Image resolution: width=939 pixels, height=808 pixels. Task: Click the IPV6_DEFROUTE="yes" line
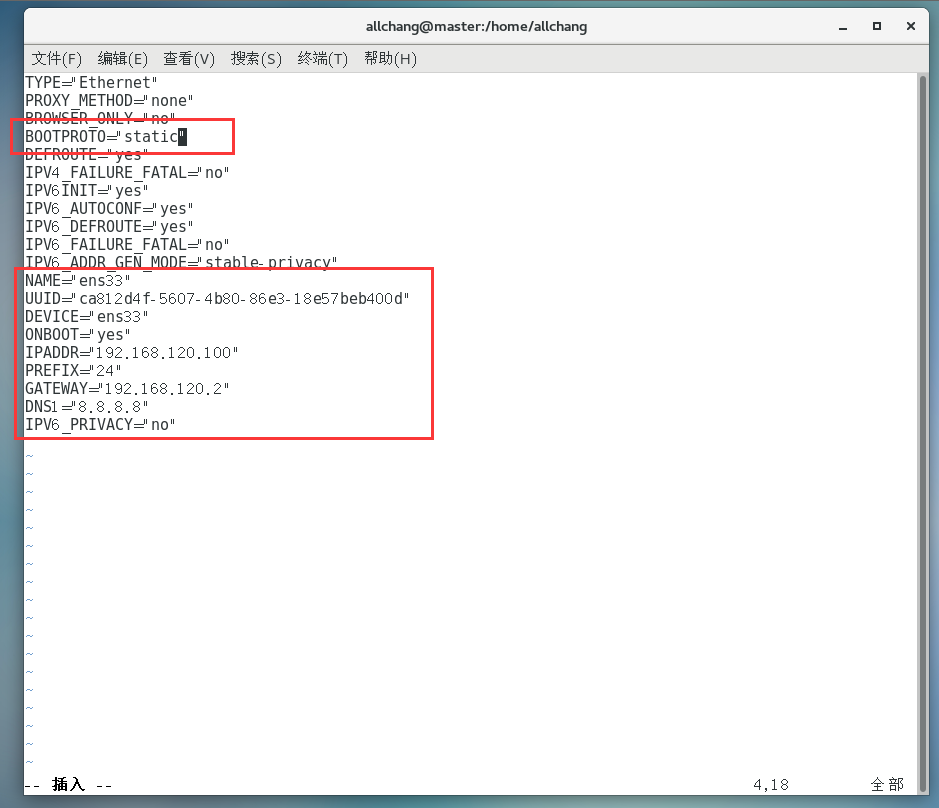(x=109, y=226)
